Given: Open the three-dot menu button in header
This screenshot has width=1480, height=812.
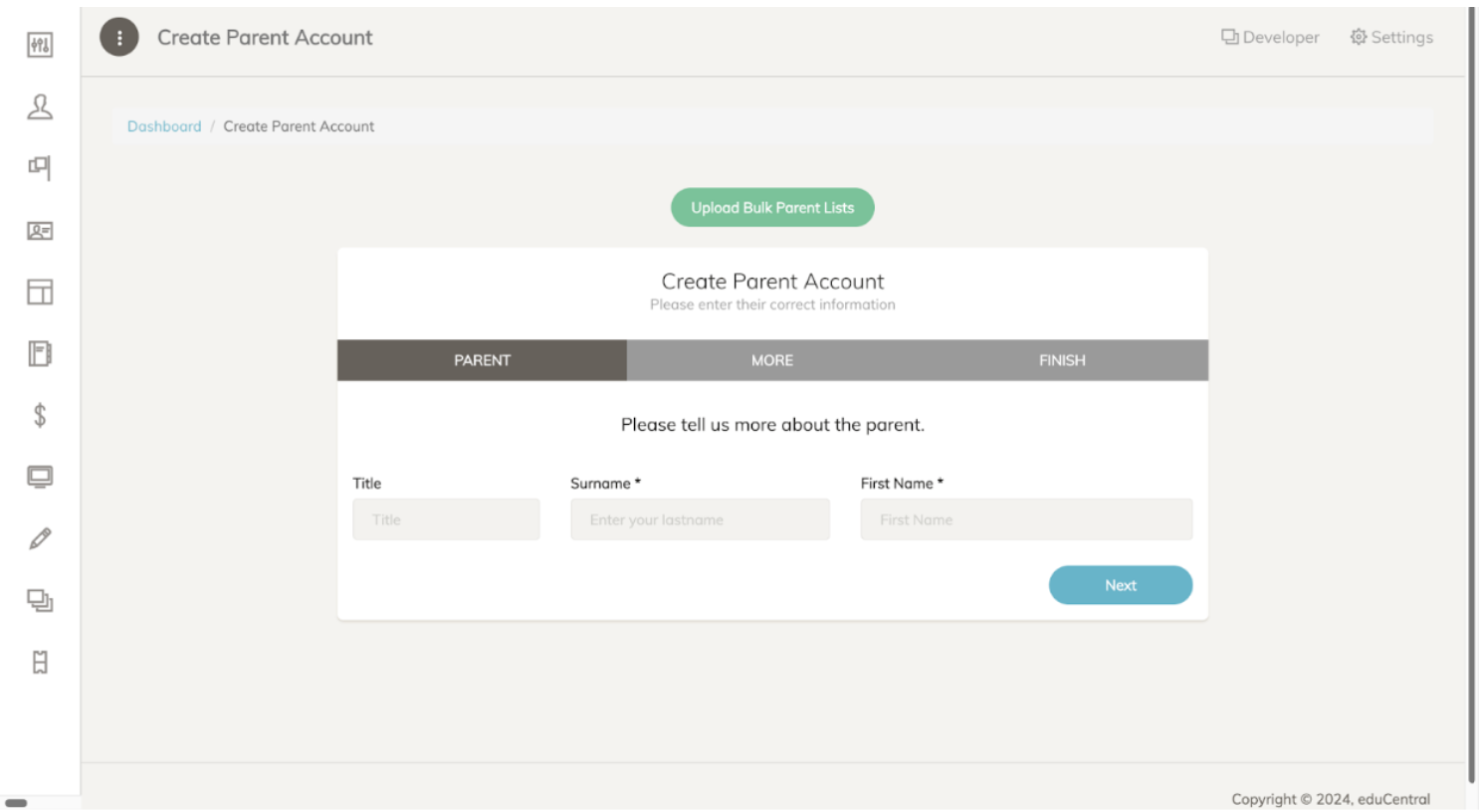Looking at the screenshot, I should tap(119, 38).
